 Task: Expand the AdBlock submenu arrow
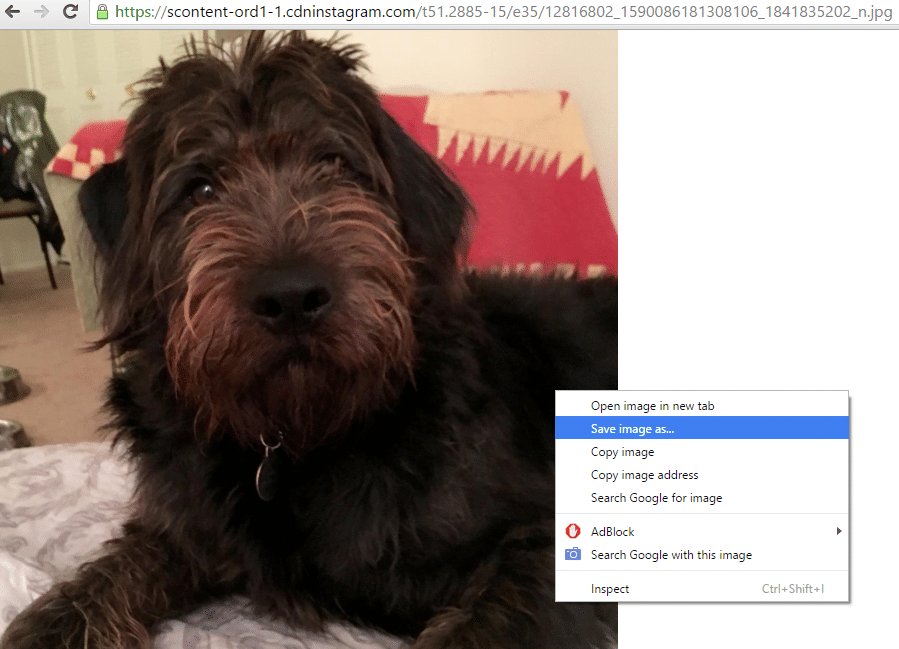tap(839, 531)
